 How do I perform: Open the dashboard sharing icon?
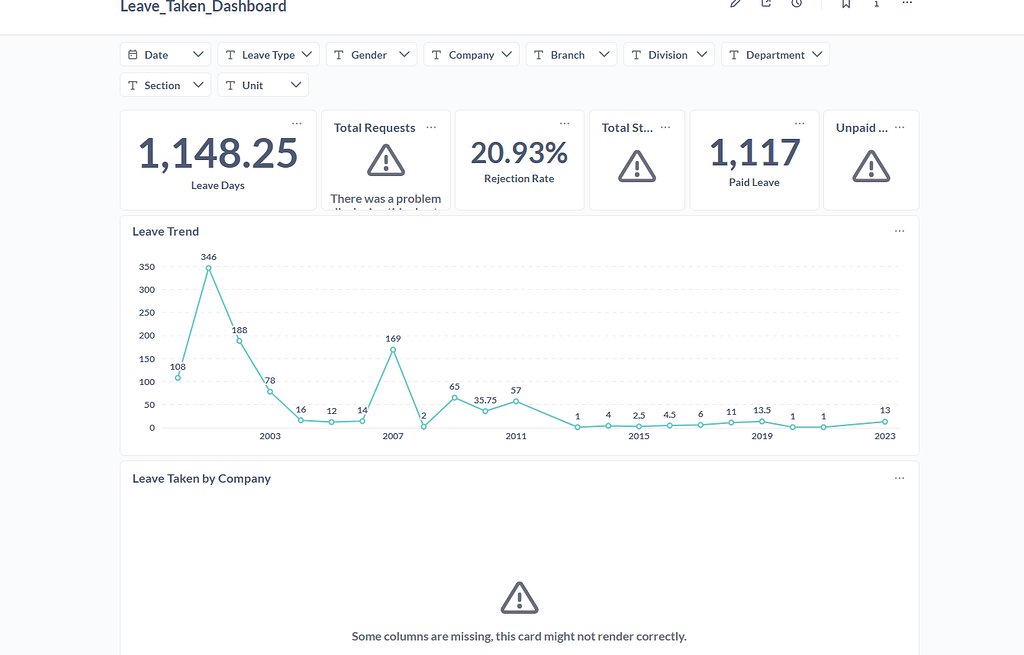pos(765,4)
